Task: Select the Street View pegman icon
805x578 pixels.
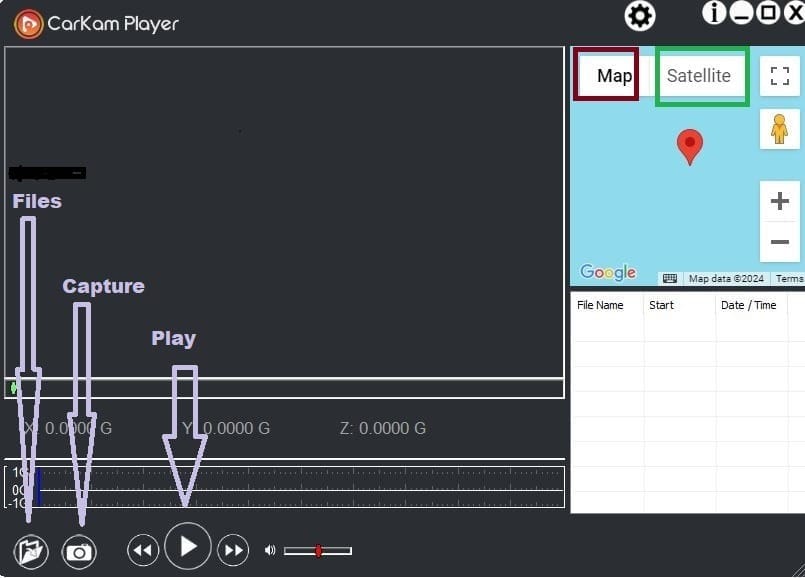Action: click(779, 129)
